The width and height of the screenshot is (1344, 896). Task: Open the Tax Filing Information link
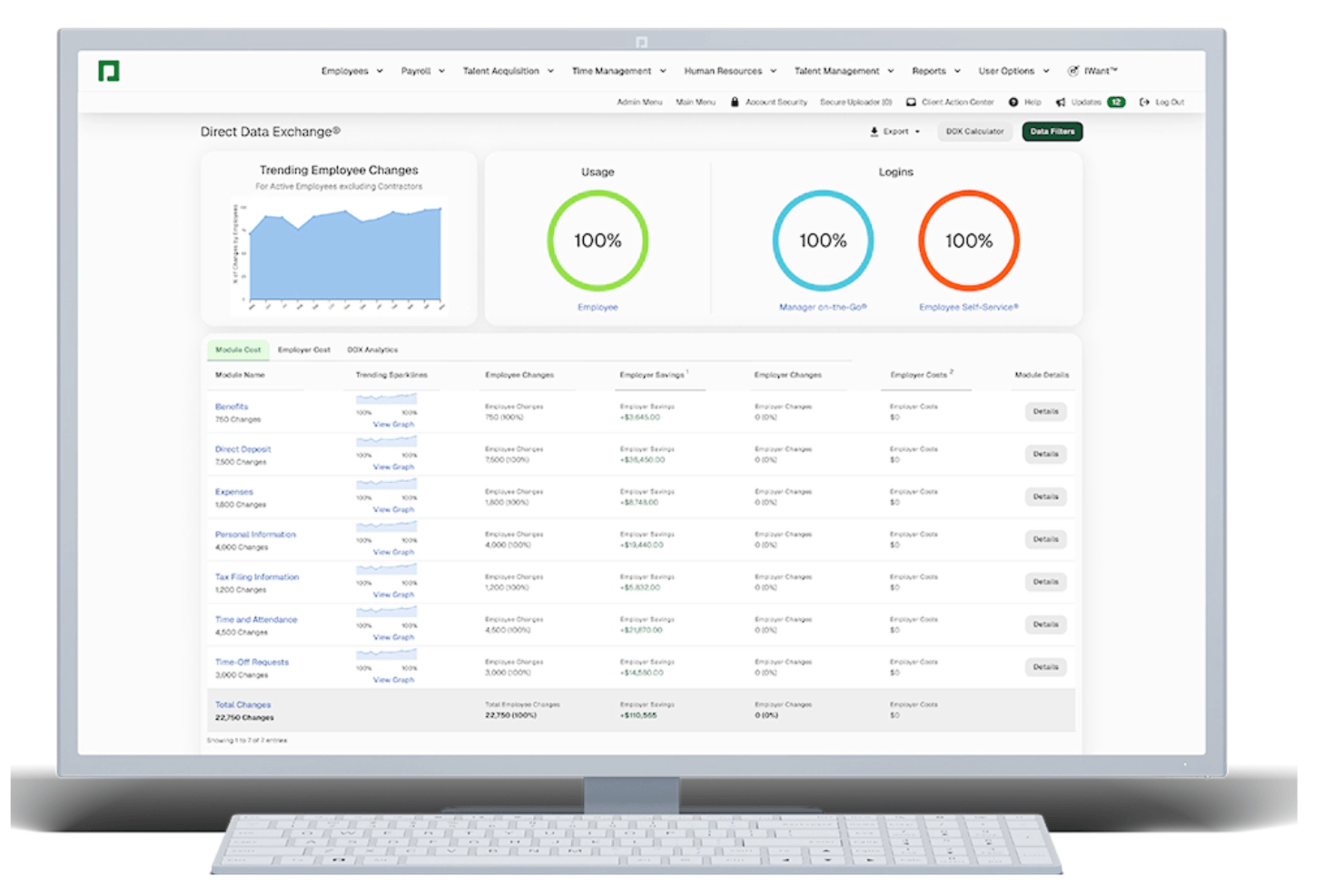[257, 577]
